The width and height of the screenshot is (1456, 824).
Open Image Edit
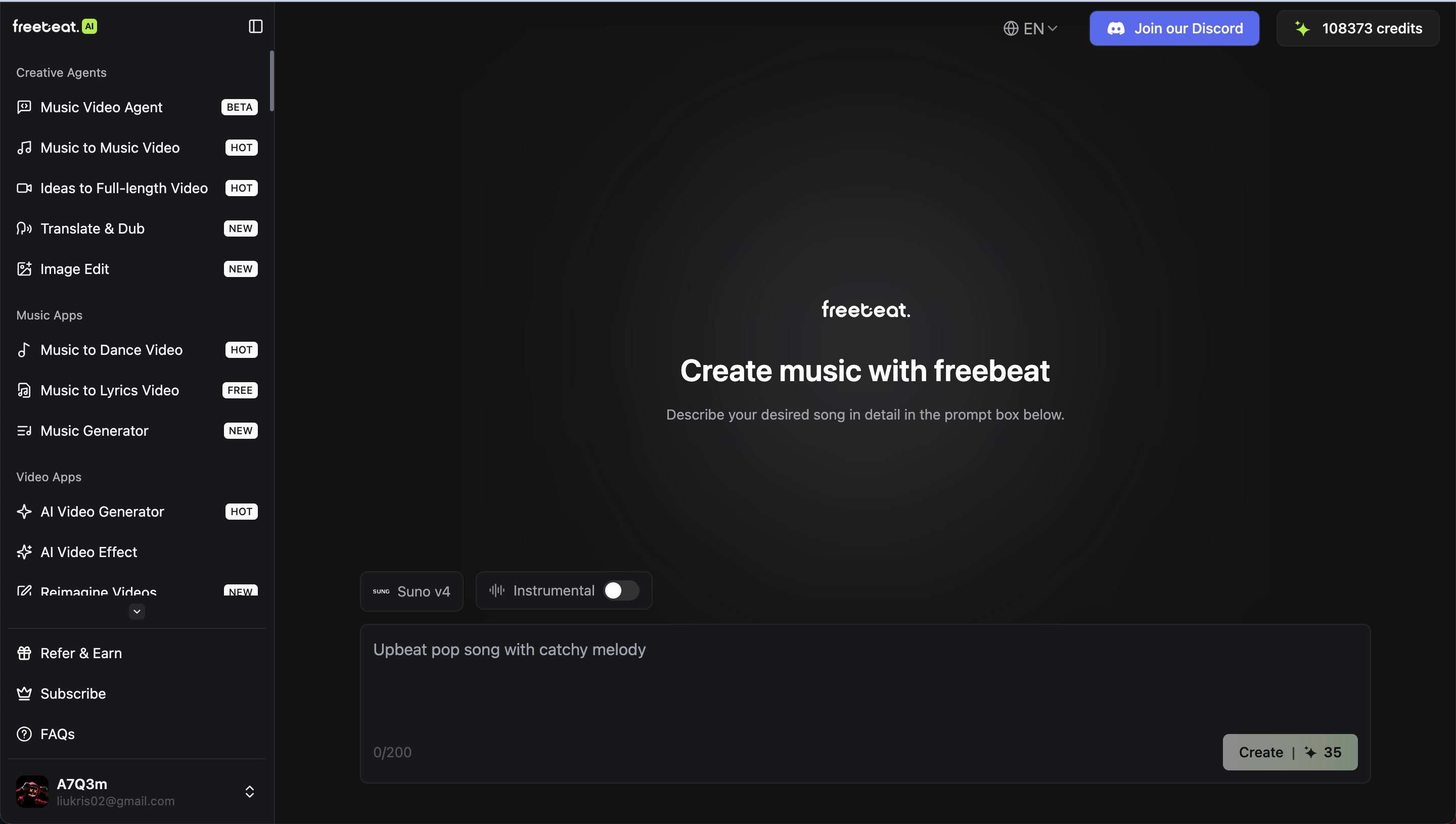[x=137, y=269]
